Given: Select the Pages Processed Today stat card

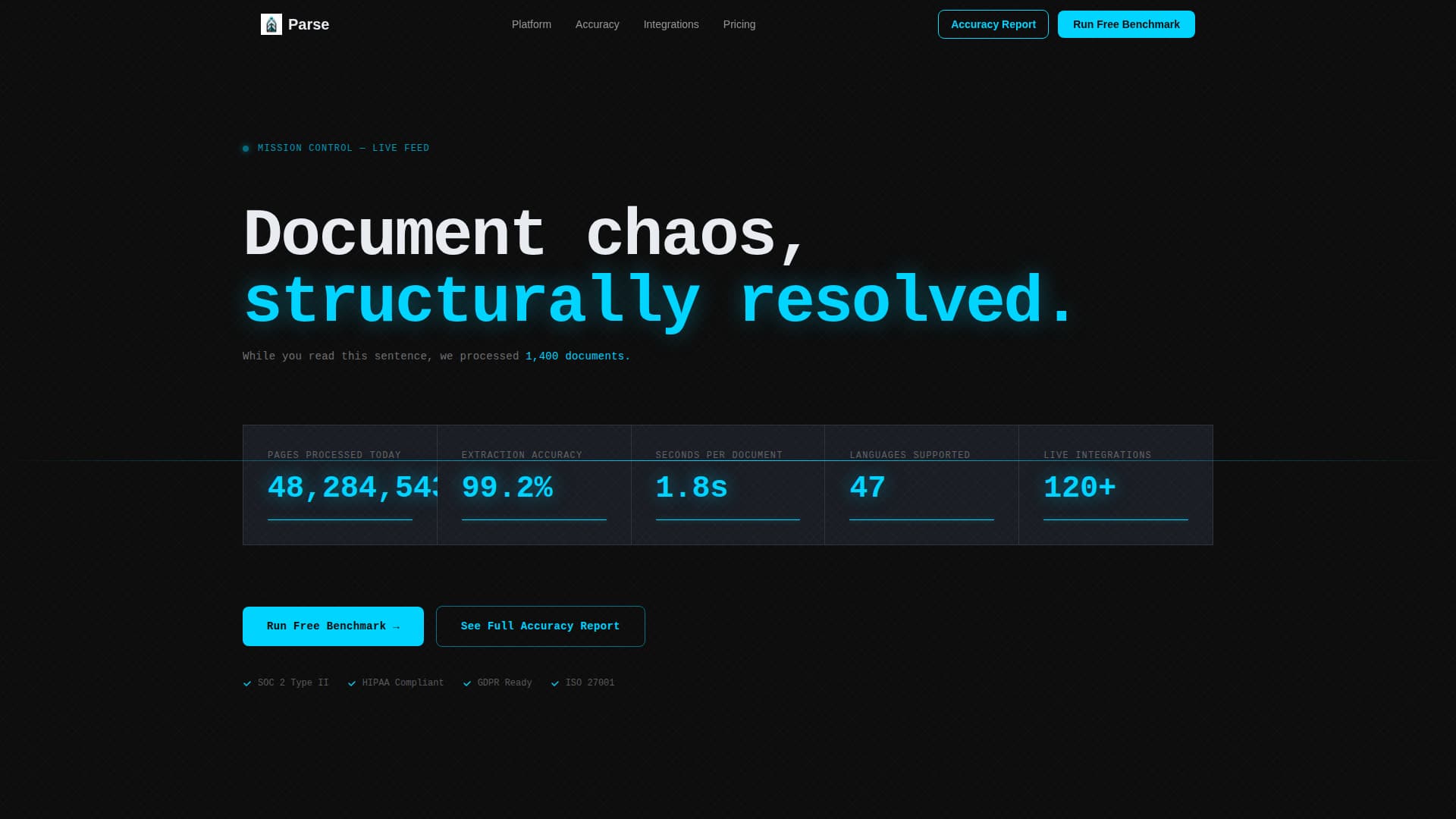Looking at the screenshot, I should point(340,485).
